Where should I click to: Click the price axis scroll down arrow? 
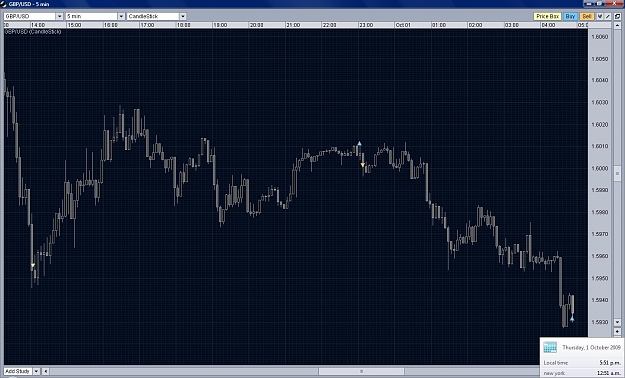(x=617, y=322)
